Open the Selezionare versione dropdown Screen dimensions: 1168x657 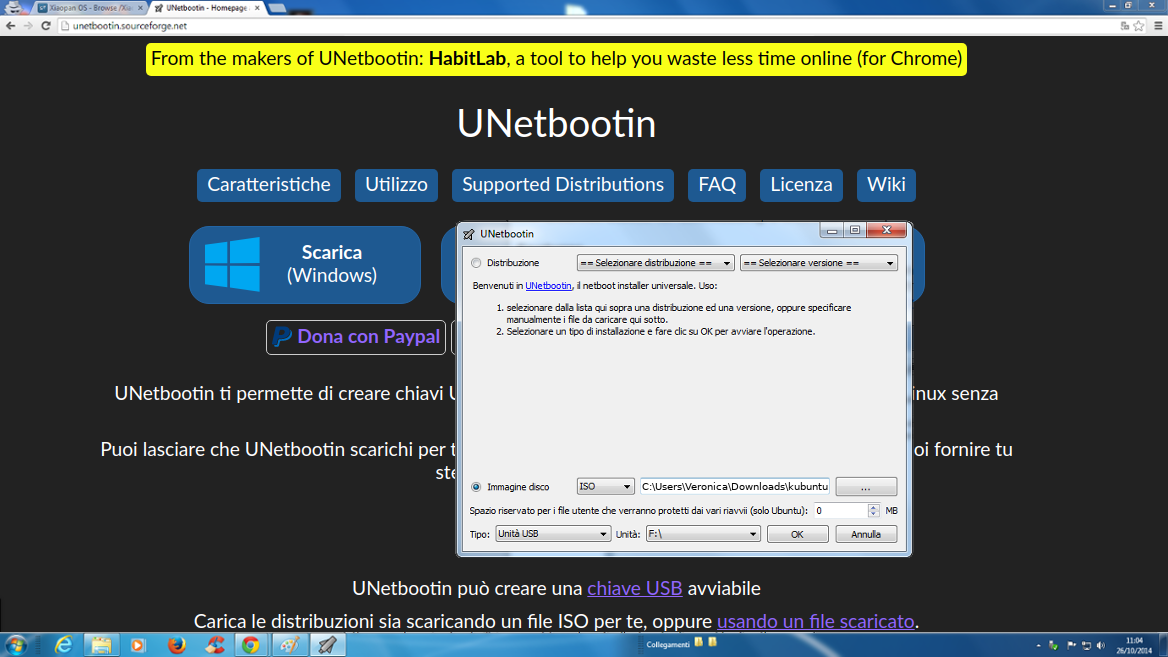tap(819, 263)
